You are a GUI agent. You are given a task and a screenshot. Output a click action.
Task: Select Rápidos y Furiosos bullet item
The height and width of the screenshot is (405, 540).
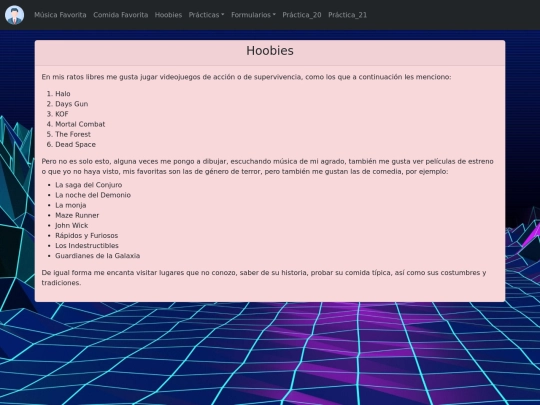[87, 236]
